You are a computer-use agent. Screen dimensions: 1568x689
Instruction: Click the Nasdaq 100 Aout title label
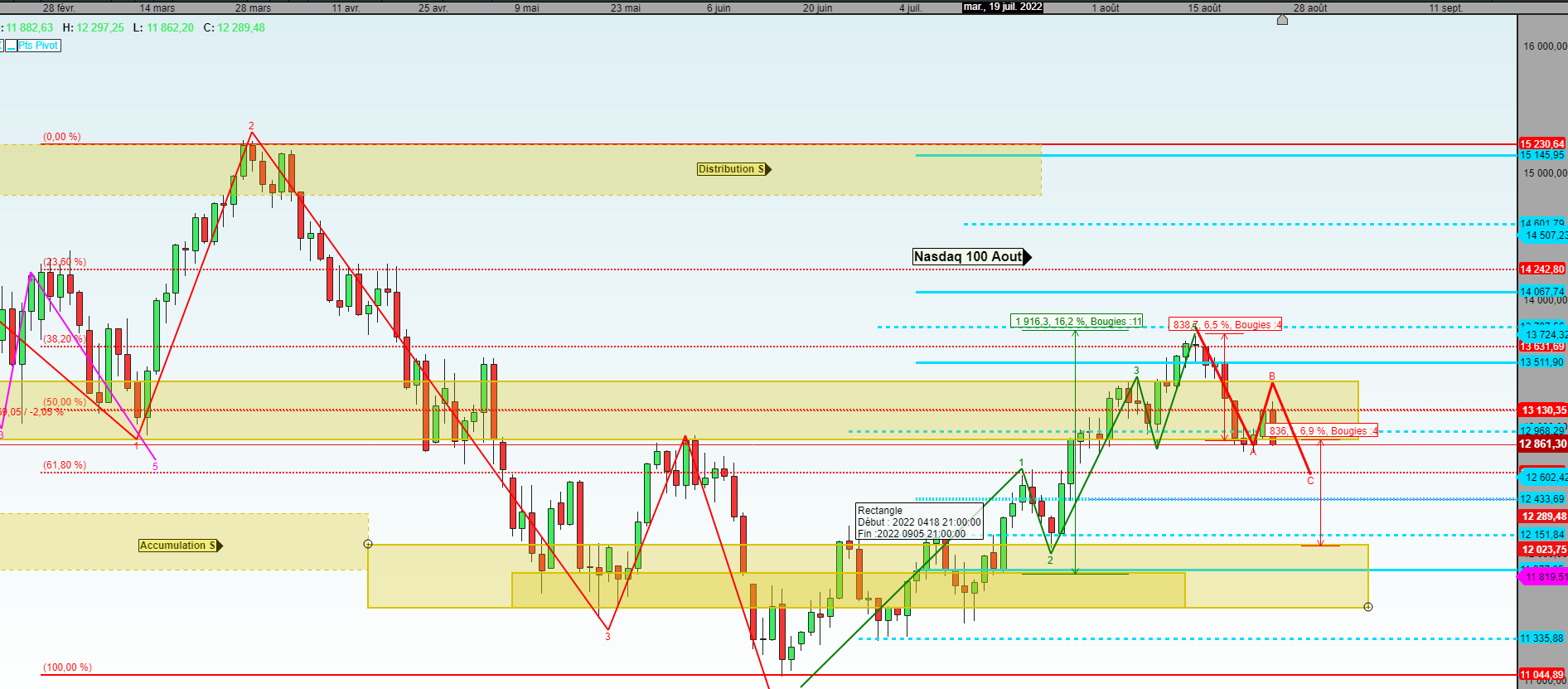(x=971, y=257)
